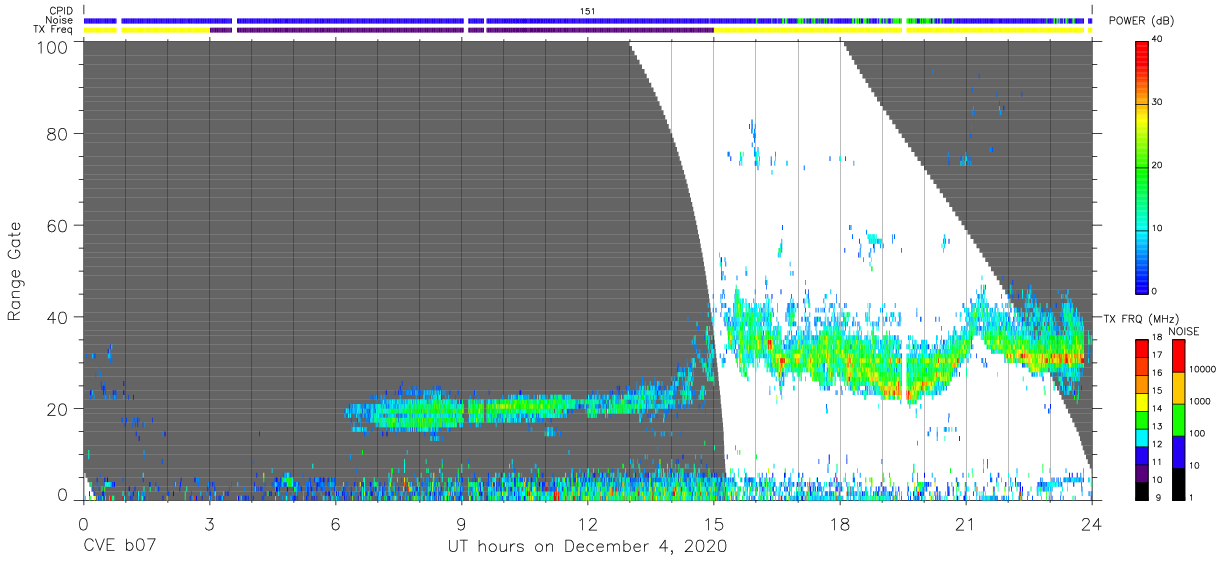Click the 20 tick on the POWER color bar
The height and width of the screenshot is (567, 1228).
(x=1158, y=165)
